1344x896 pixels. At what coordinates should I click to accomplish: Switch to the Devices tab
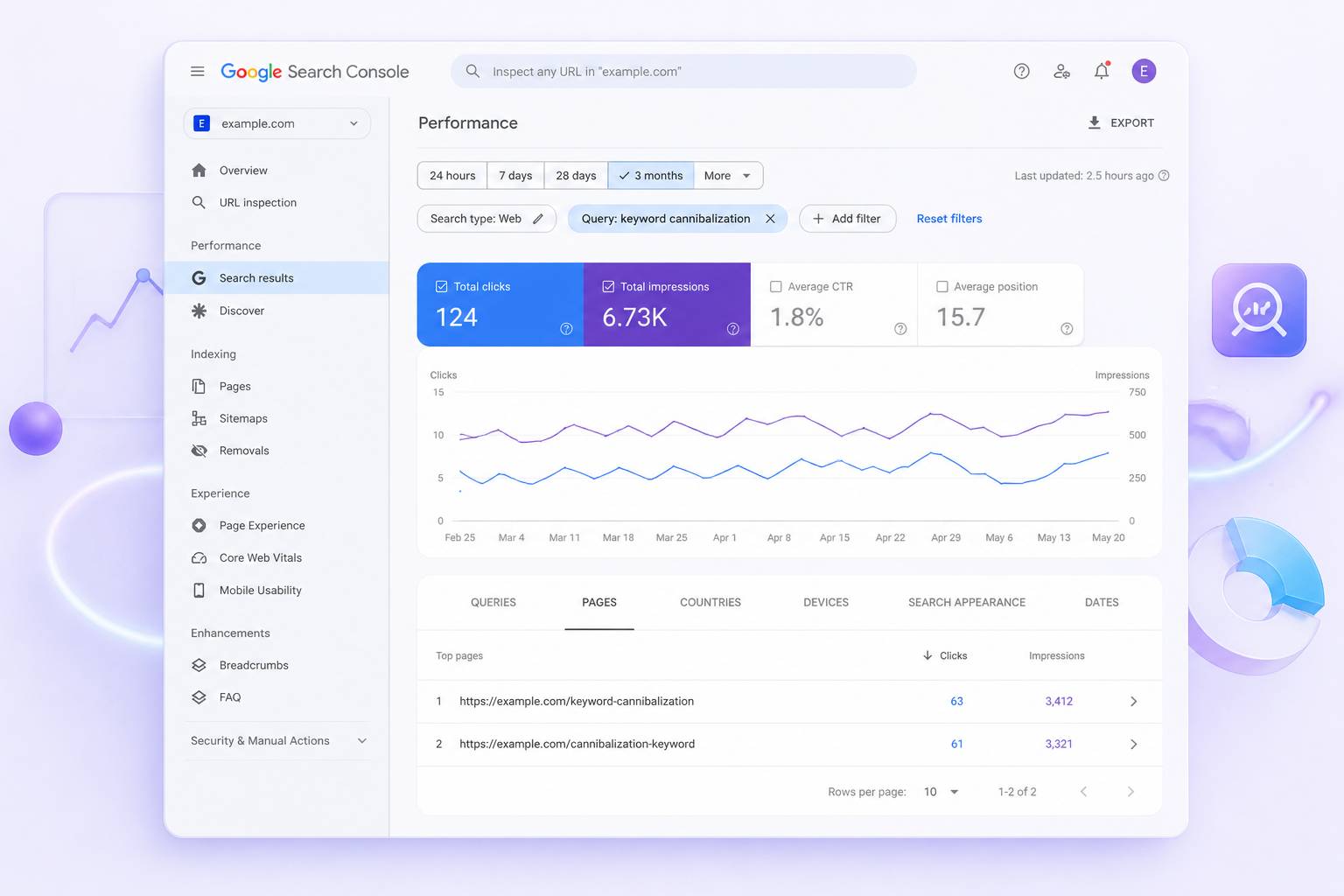tap(826, 602)
